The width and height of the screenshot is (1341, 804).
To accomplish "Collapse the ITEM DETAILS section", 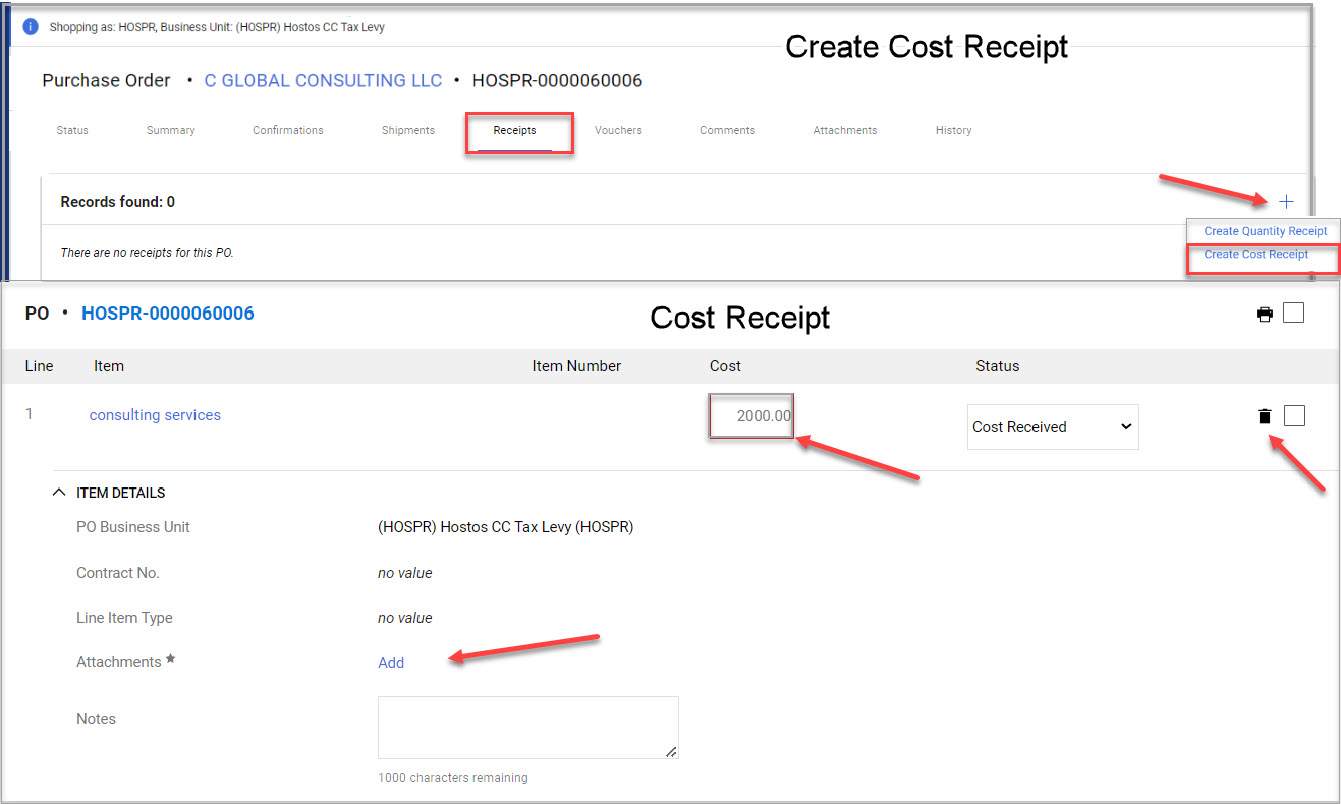I will [x=58, y=492].
